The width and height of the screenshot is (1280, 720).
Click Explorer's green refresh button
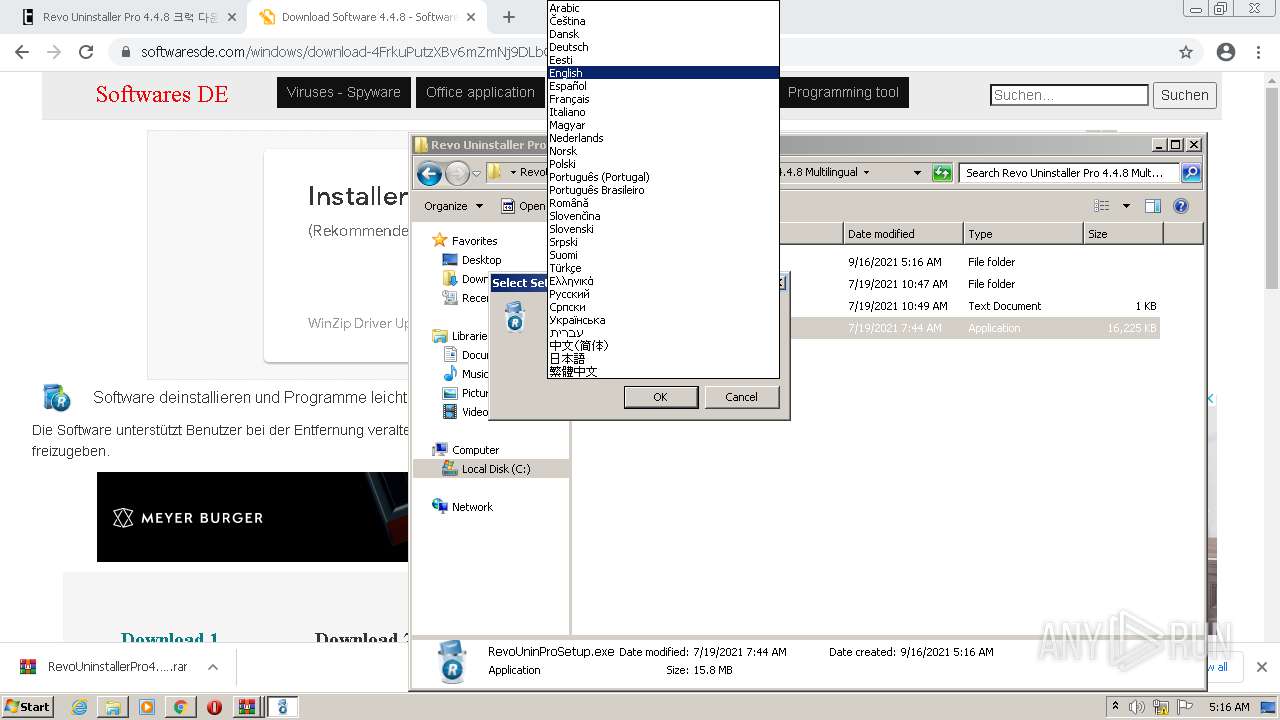tap(941, 173)
